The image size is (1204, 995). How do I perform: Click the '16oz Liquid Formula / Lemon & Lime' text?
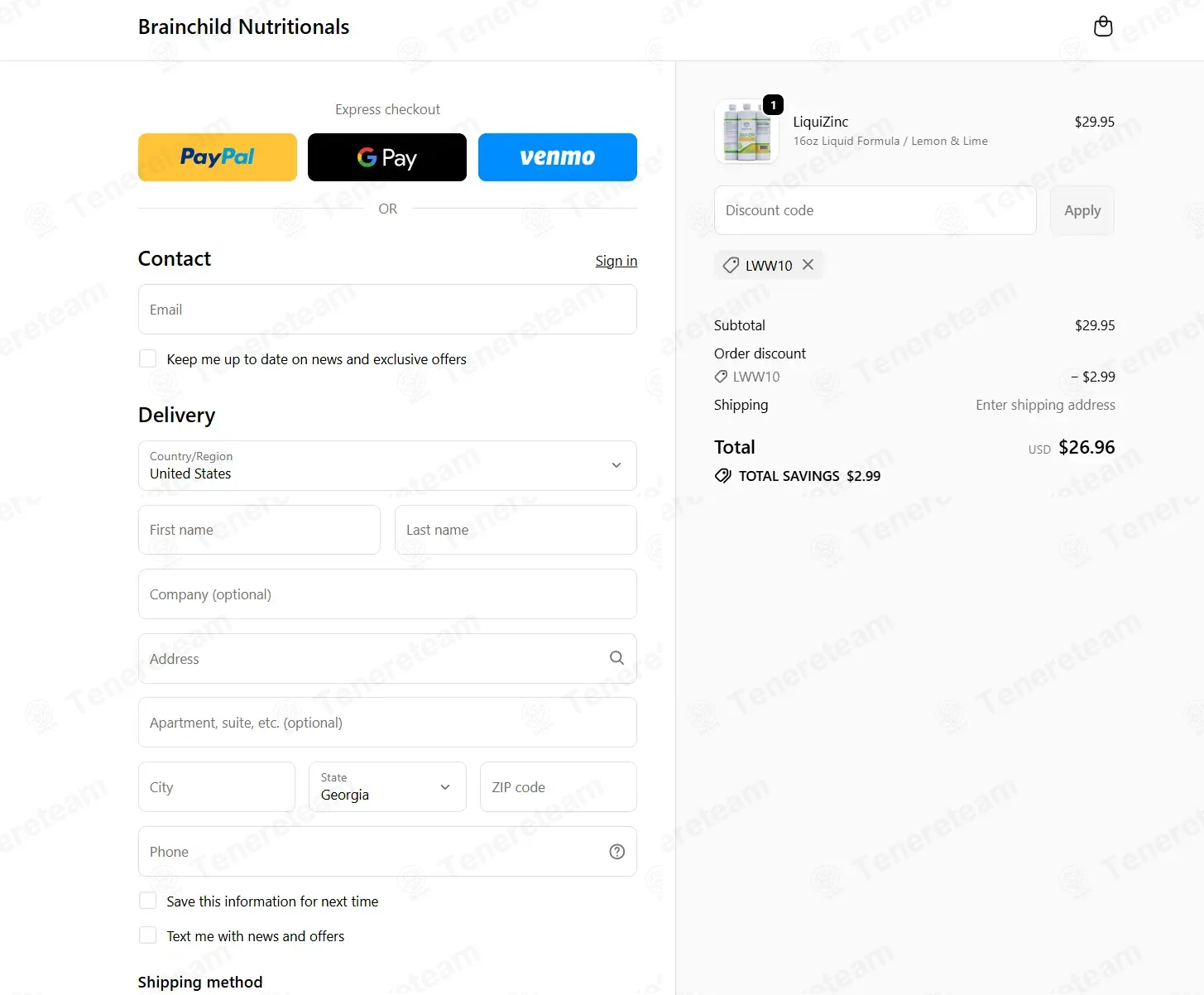point(890,141)
